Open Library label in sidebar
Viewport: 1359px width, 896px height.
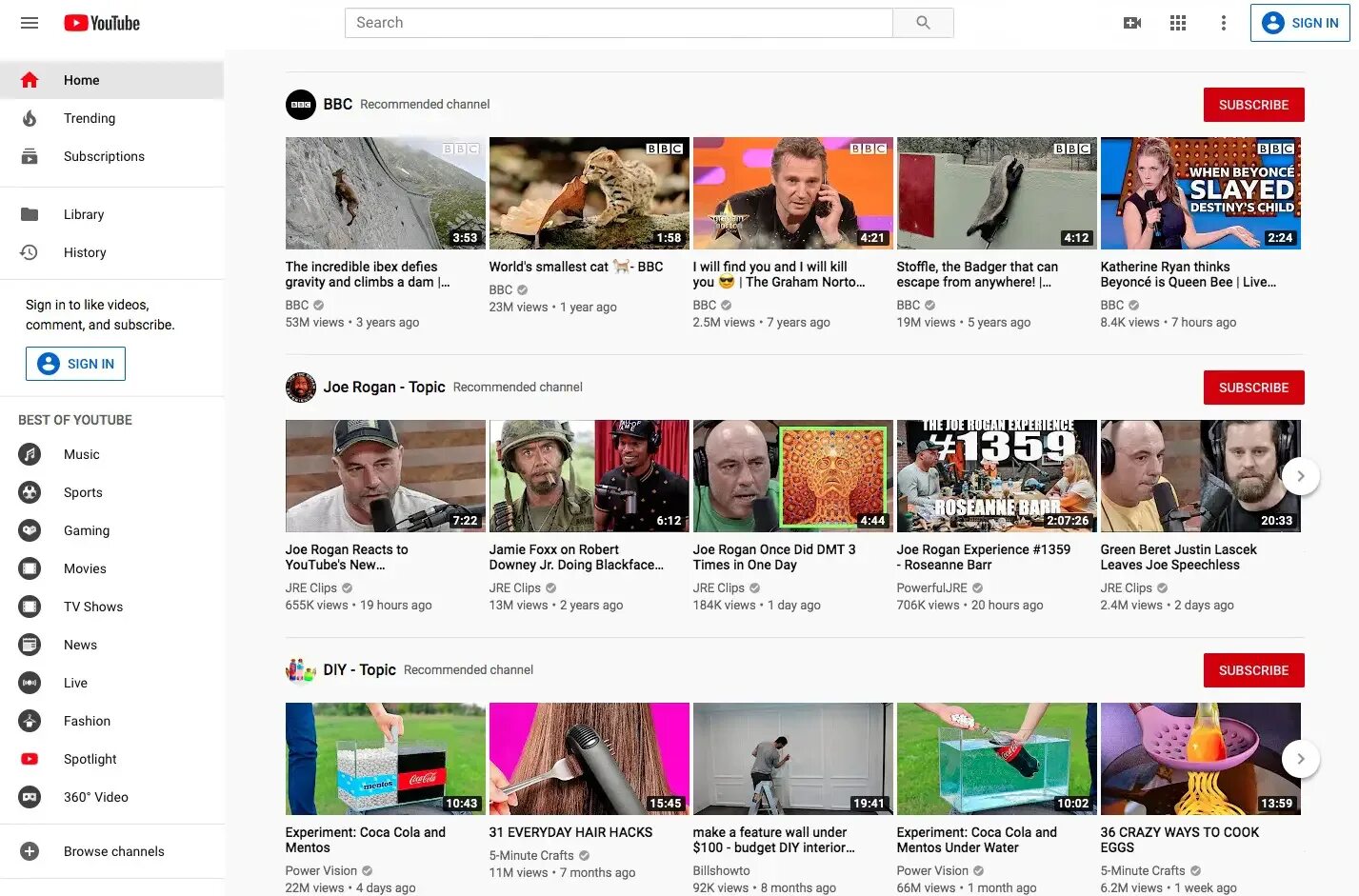click(x=84, y=214)
